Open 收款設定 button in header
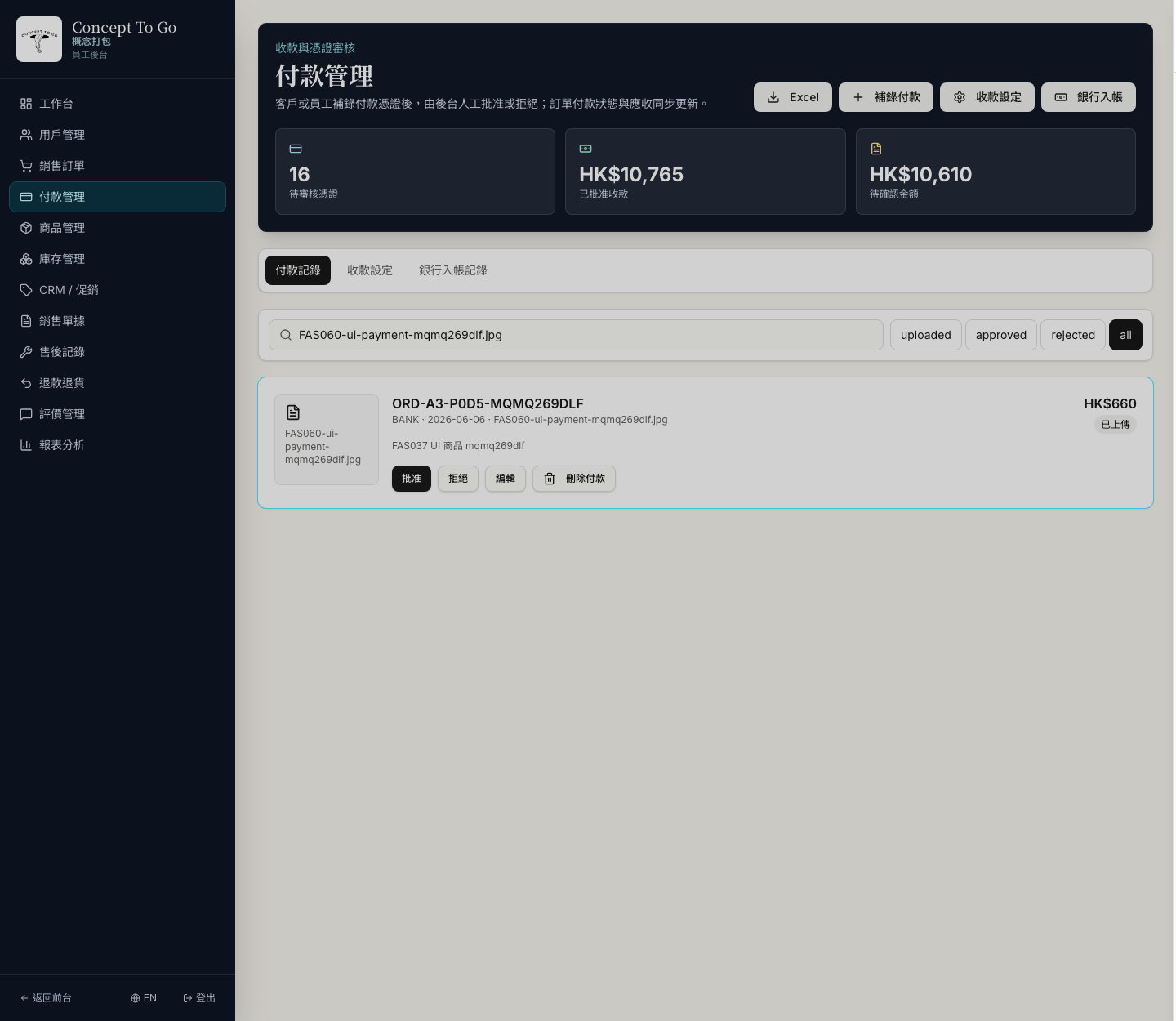 [x=987, y=97]
